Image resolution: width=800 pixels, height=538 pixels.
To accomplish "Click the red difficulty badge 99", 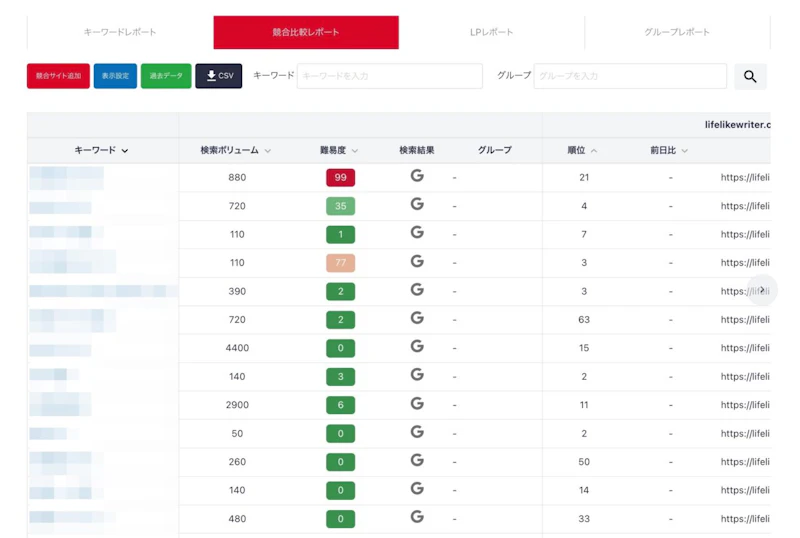I will pos(340,178).
